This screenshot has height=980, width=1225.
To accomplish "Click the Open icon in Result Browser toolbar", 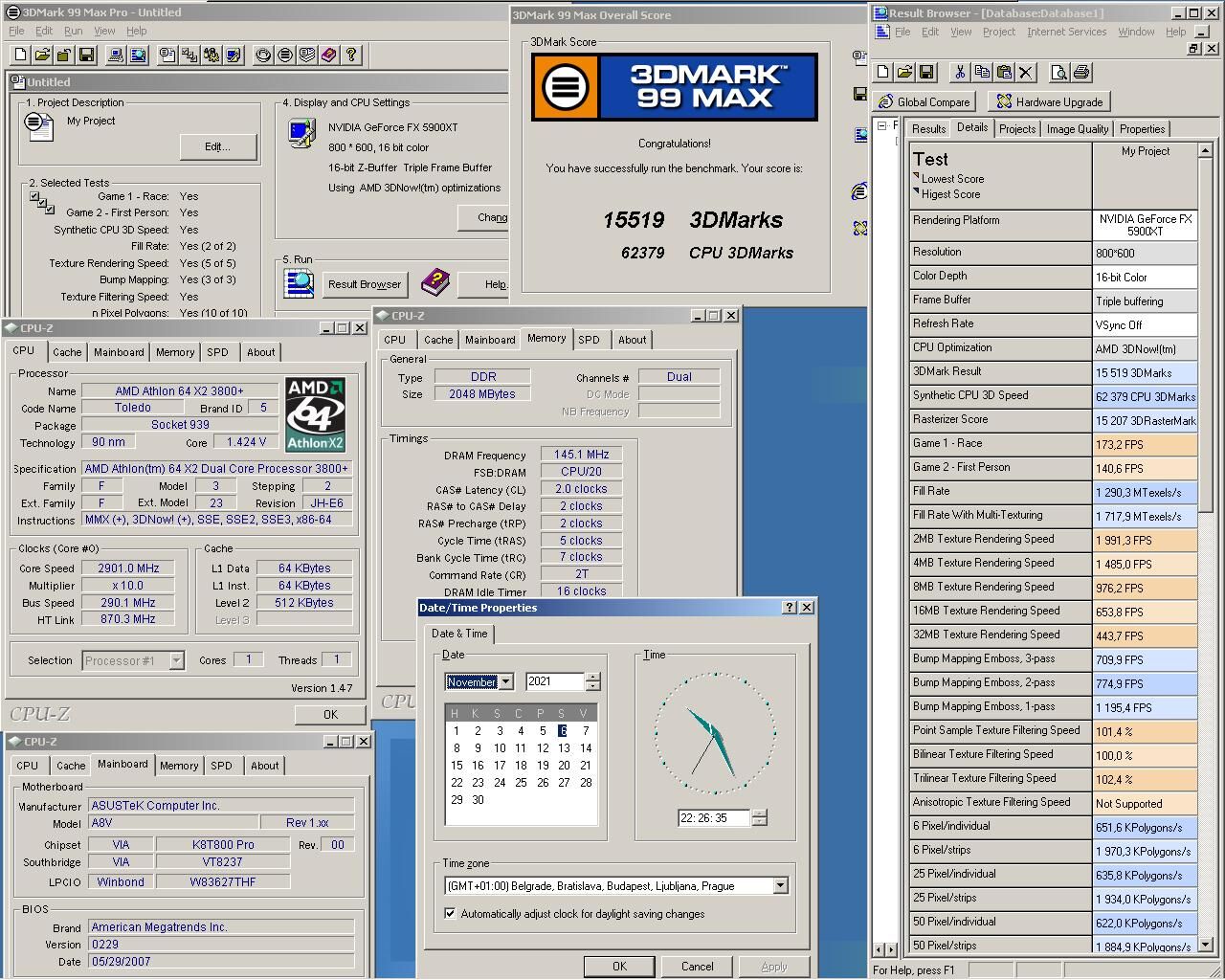I will click(x=904, y=72).
